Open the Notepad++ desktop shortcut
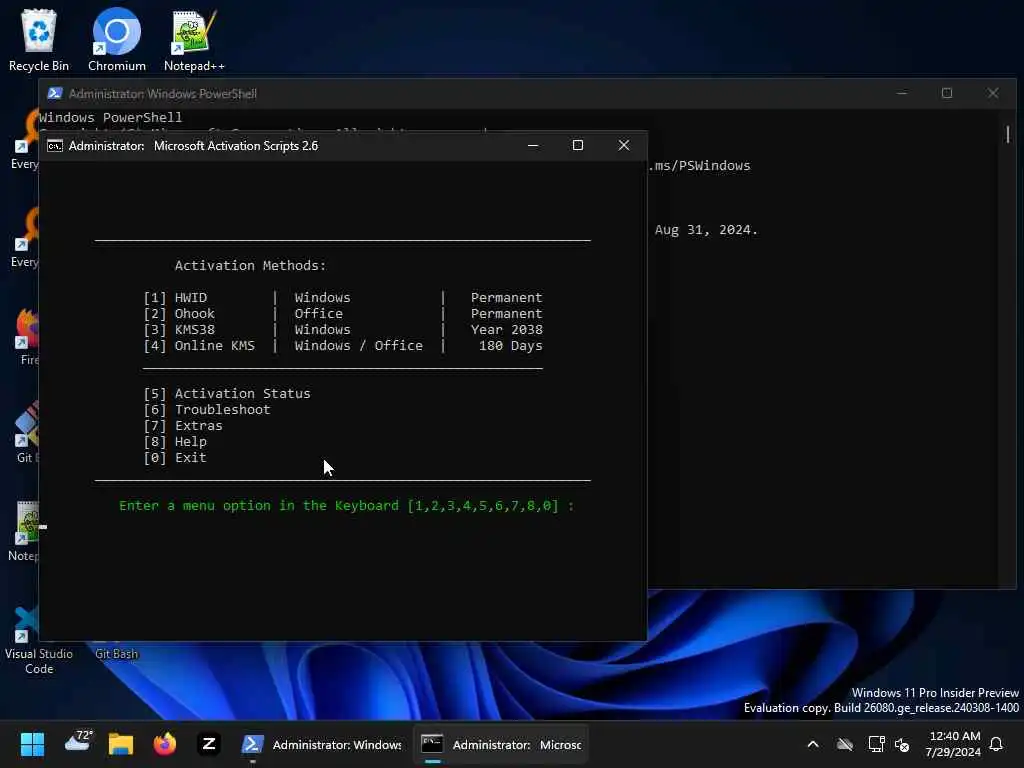 point(194,40)
